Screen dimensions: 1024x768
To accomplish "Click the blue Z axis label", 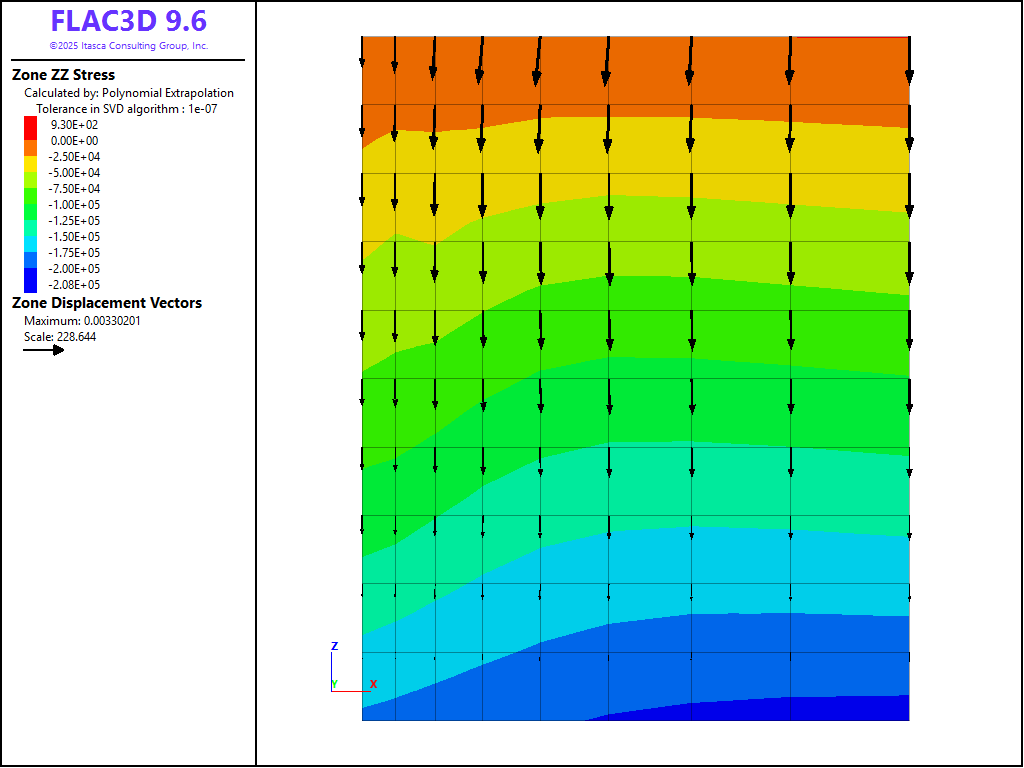I will click(334, 647).
